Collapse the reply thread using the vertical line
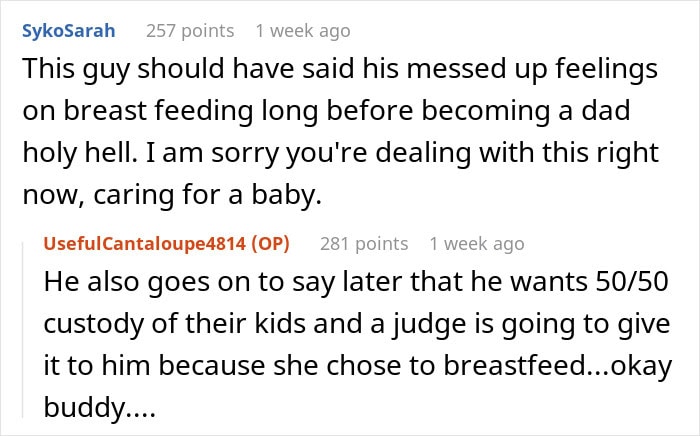 [23, 329]
